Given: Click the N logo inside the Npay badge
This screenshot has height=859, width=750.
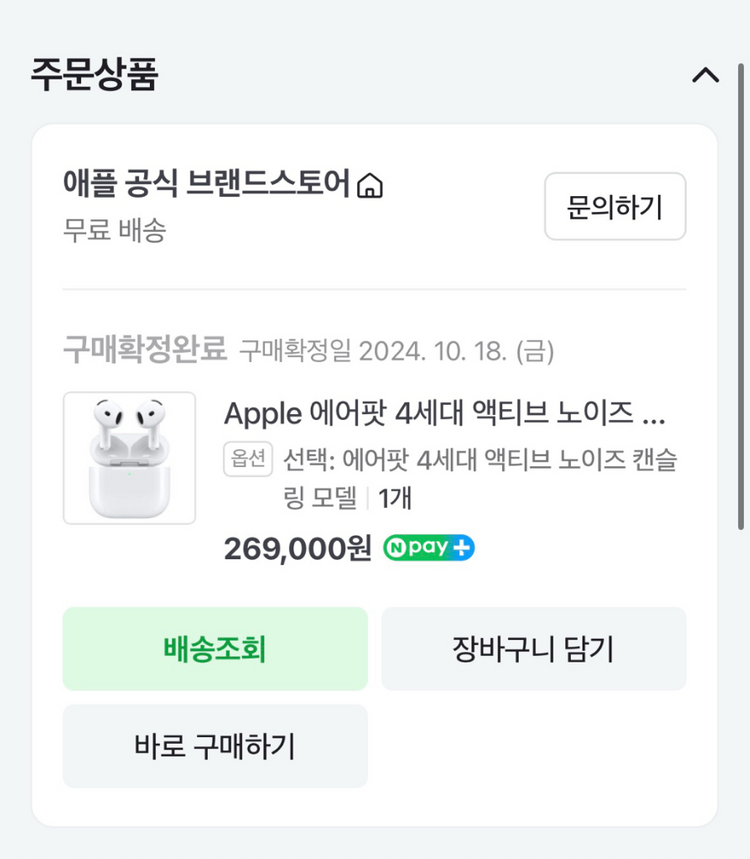Looking at the screenshot, I should point(398,547).
